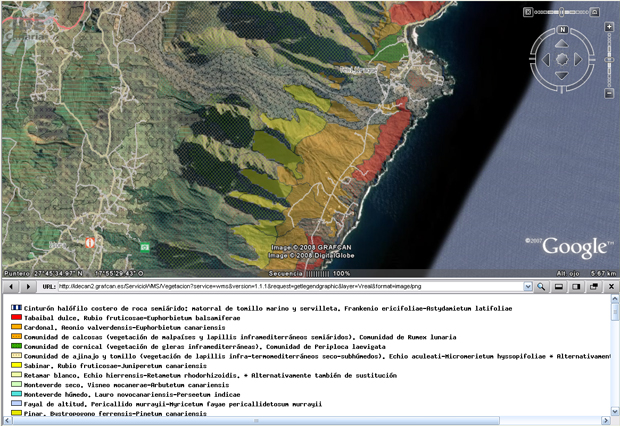This screenshot has width=620, height=426.
Task: Click the orange placemark icon on map
Action: point(90,242)
